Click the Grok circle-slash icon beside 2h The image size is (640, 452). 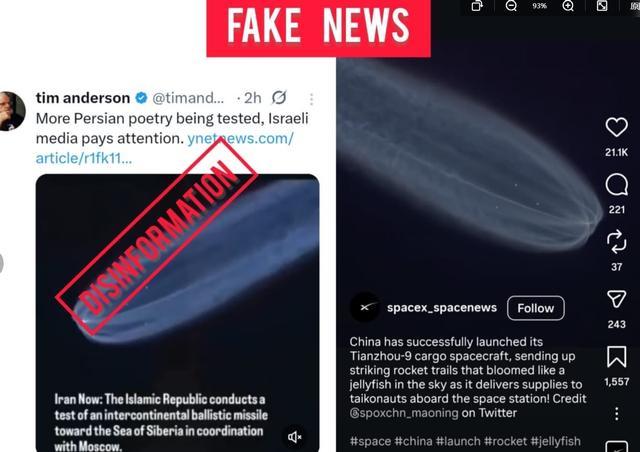tap(279, 98)
